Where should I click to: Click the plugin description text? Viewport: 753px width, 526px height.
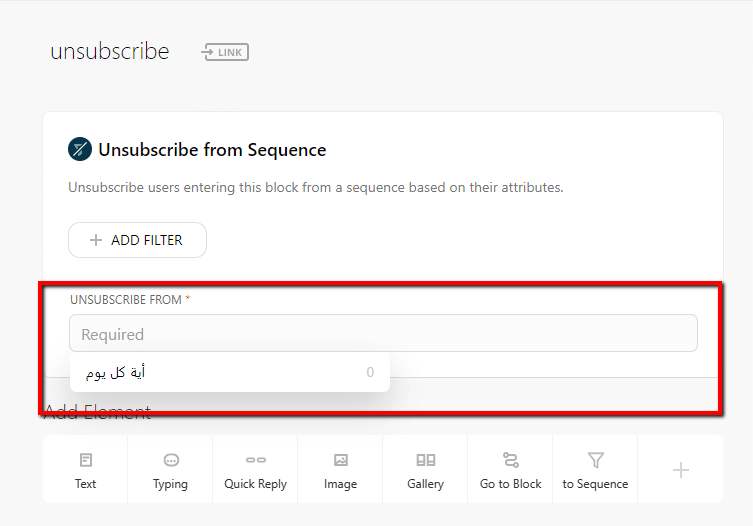coord(316,187)
